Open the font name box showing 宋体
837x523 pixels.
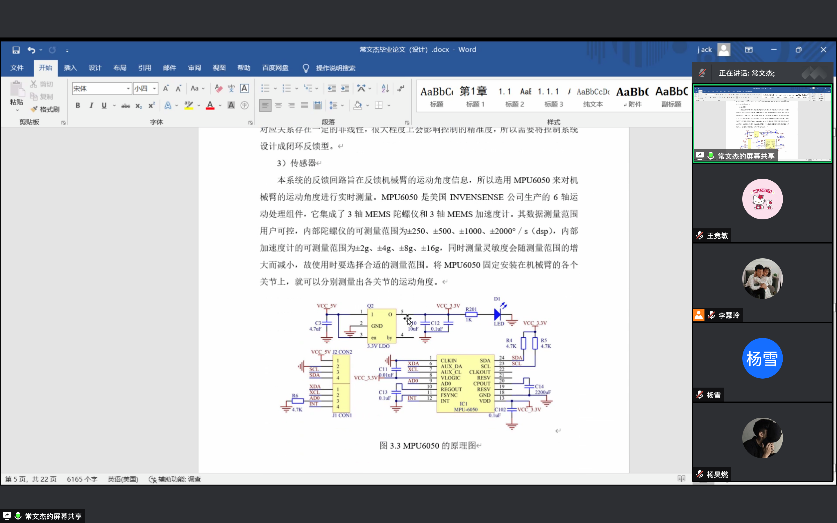pyautogui.click(x=101, y=88)
